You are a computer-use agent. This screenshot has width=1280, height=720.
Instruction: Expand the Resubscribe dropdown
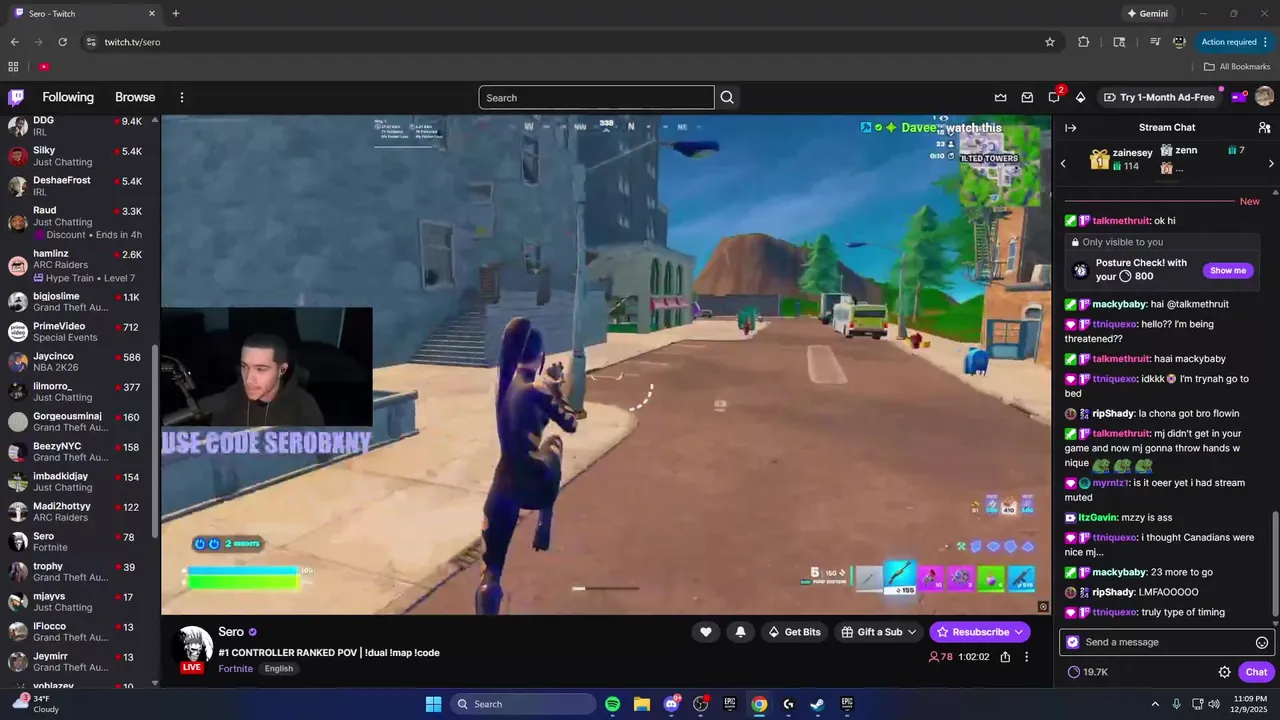(1019, 632)
